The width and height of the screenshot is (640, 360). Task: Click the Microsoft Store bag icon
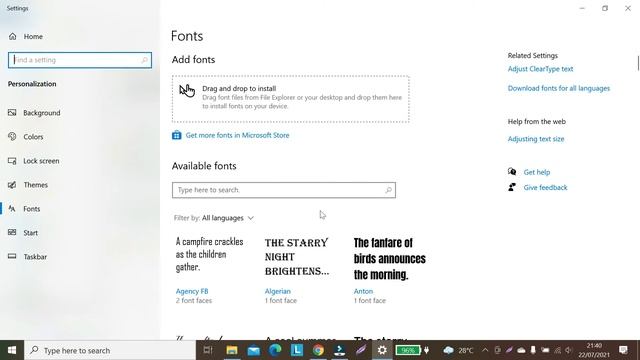point(176,135)
